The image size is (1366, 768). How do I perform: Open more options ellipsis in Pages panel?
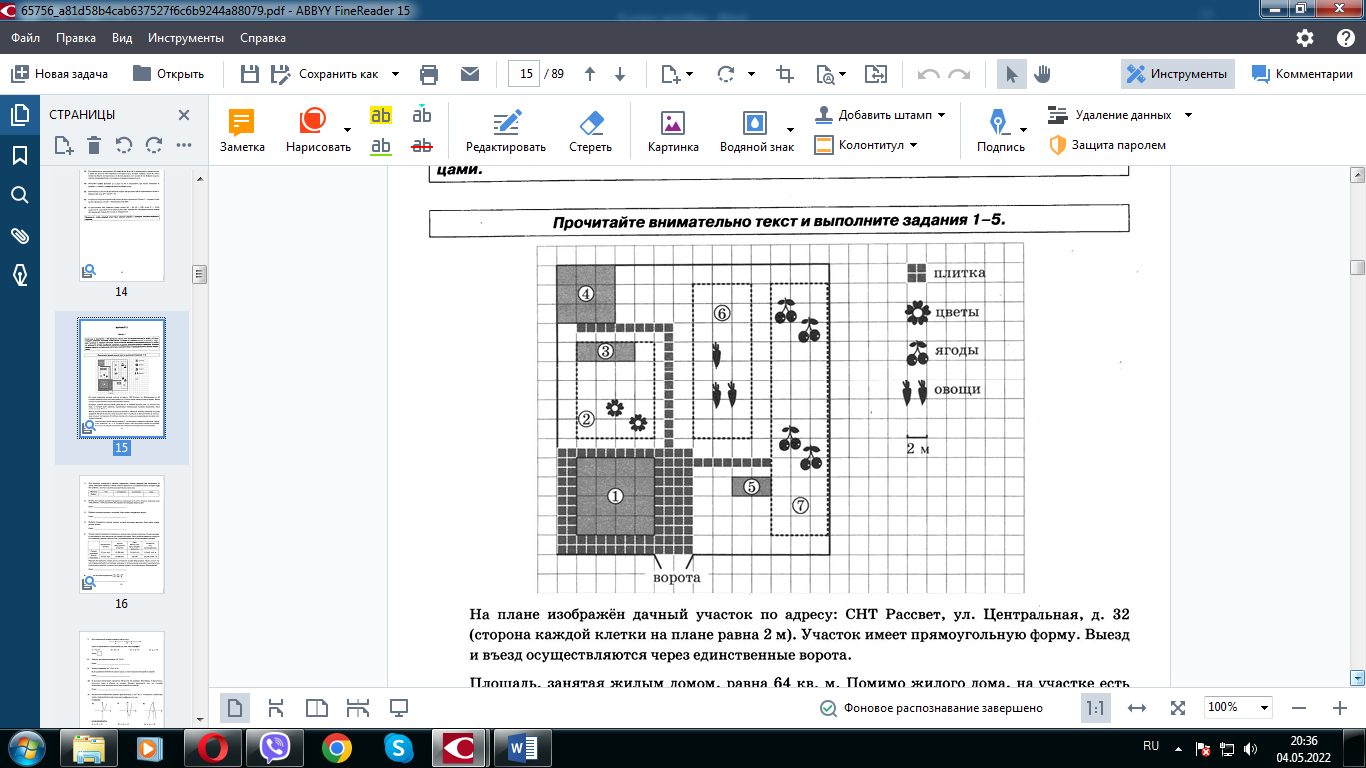[x=184, y=145]
